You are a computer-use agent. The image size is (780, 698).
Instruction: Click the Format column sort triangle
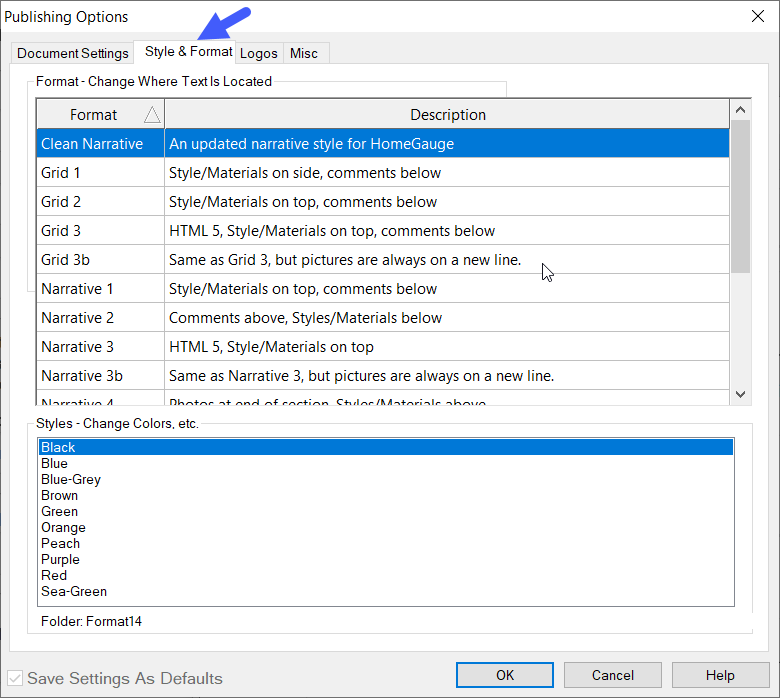[x=151, y=115]
